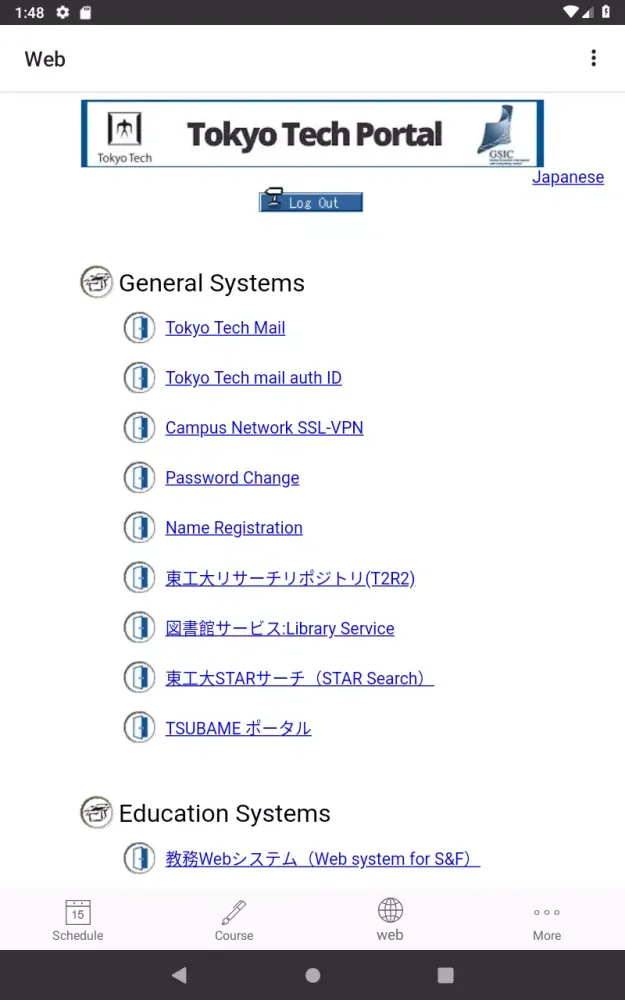Open the three-dot overflow menu
Viewport: 625px width, 1000px height.
point(593,58)
